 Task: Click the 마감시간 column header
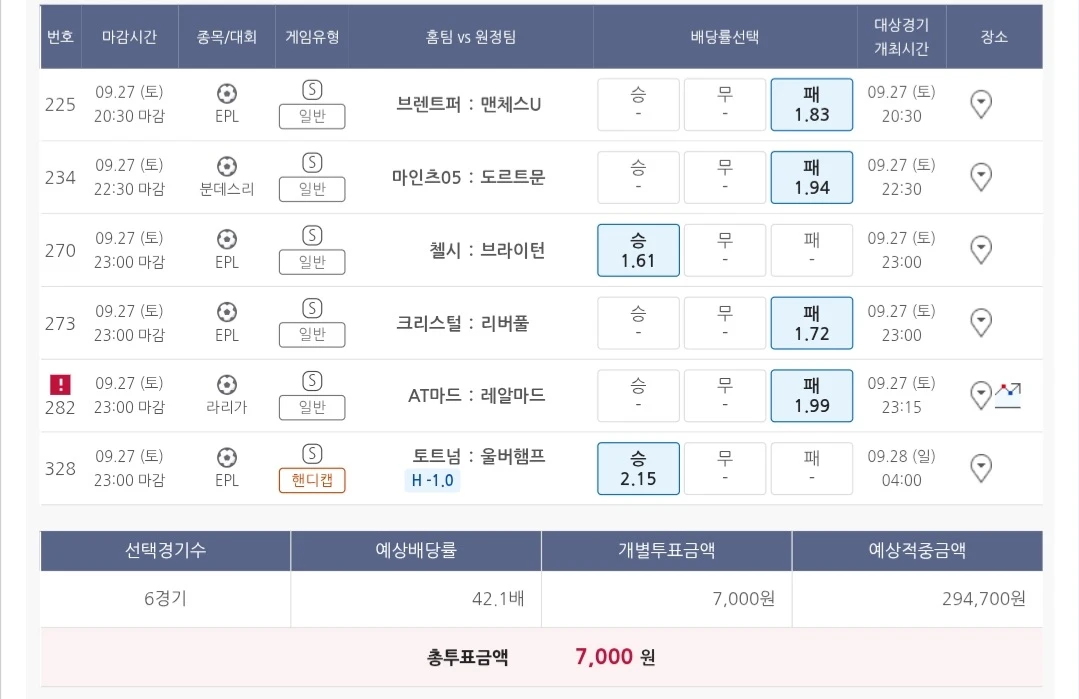point(130,37)
